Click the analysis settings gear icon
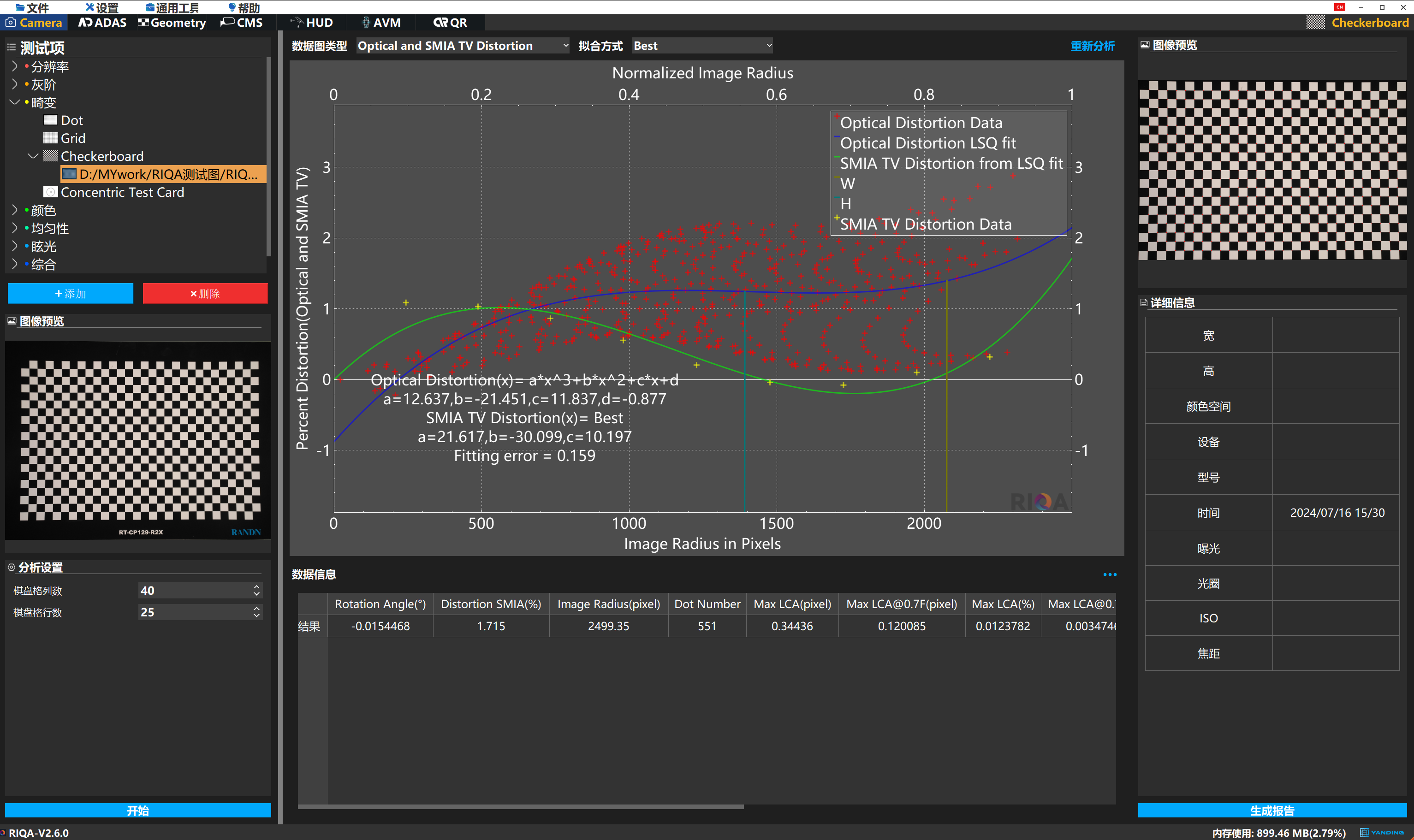 12,567
